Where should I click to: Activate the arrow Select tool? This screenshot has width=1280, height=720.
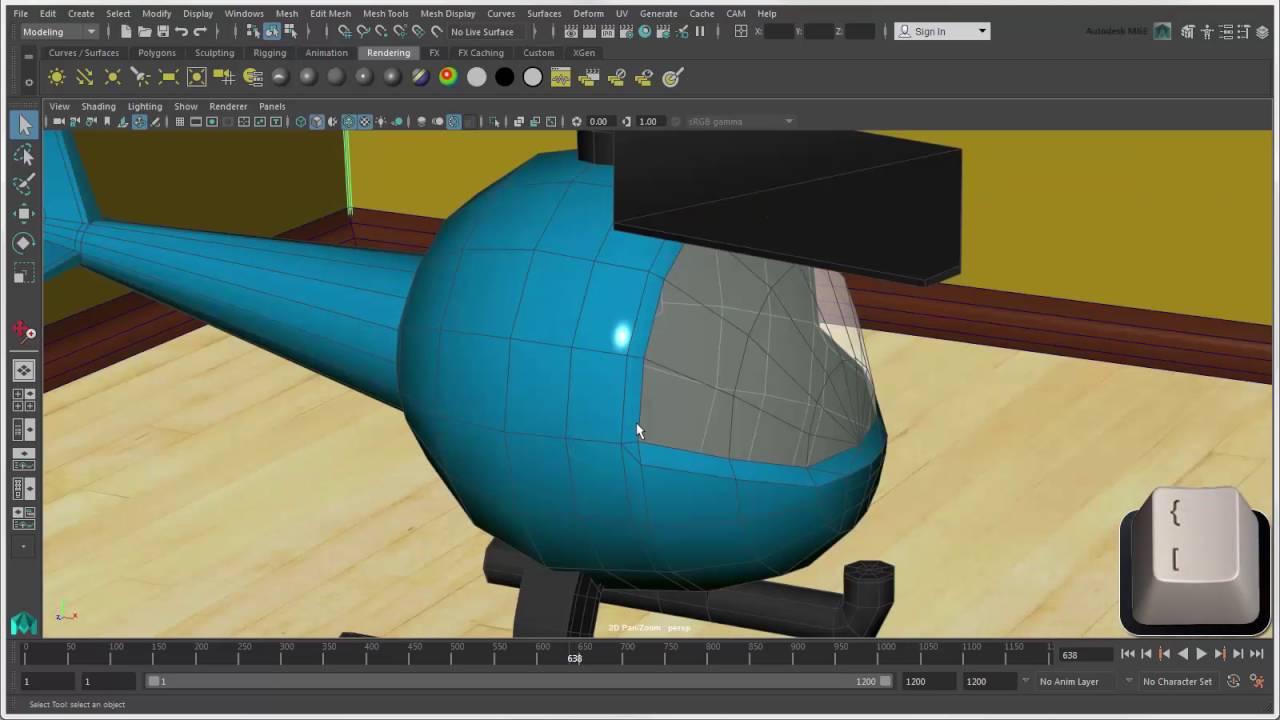(x=24, y=125)
